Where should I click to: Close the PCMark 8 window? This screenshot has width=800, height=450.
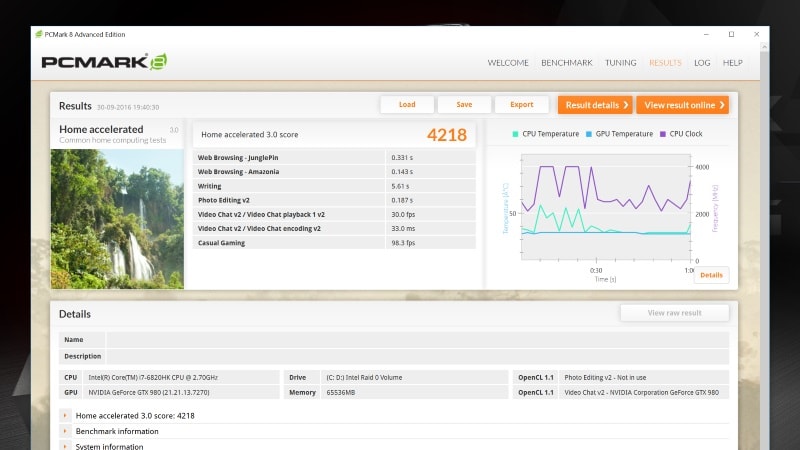click(757, 34)
